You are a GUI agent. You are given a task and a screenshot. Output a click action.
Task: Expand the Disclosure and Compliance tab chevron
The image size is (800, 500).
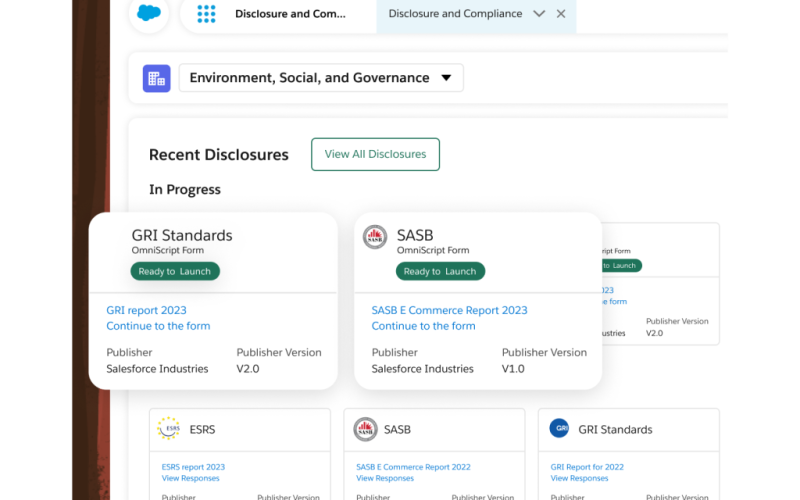pos(539,14)
